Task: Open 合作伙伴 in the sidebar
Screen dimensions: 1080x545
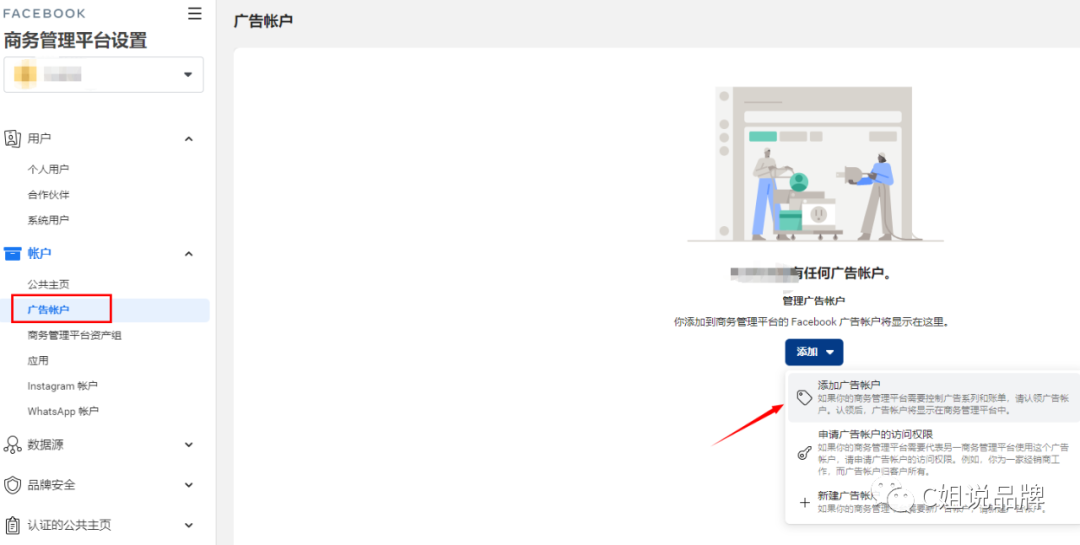Action: click(48, 195)
